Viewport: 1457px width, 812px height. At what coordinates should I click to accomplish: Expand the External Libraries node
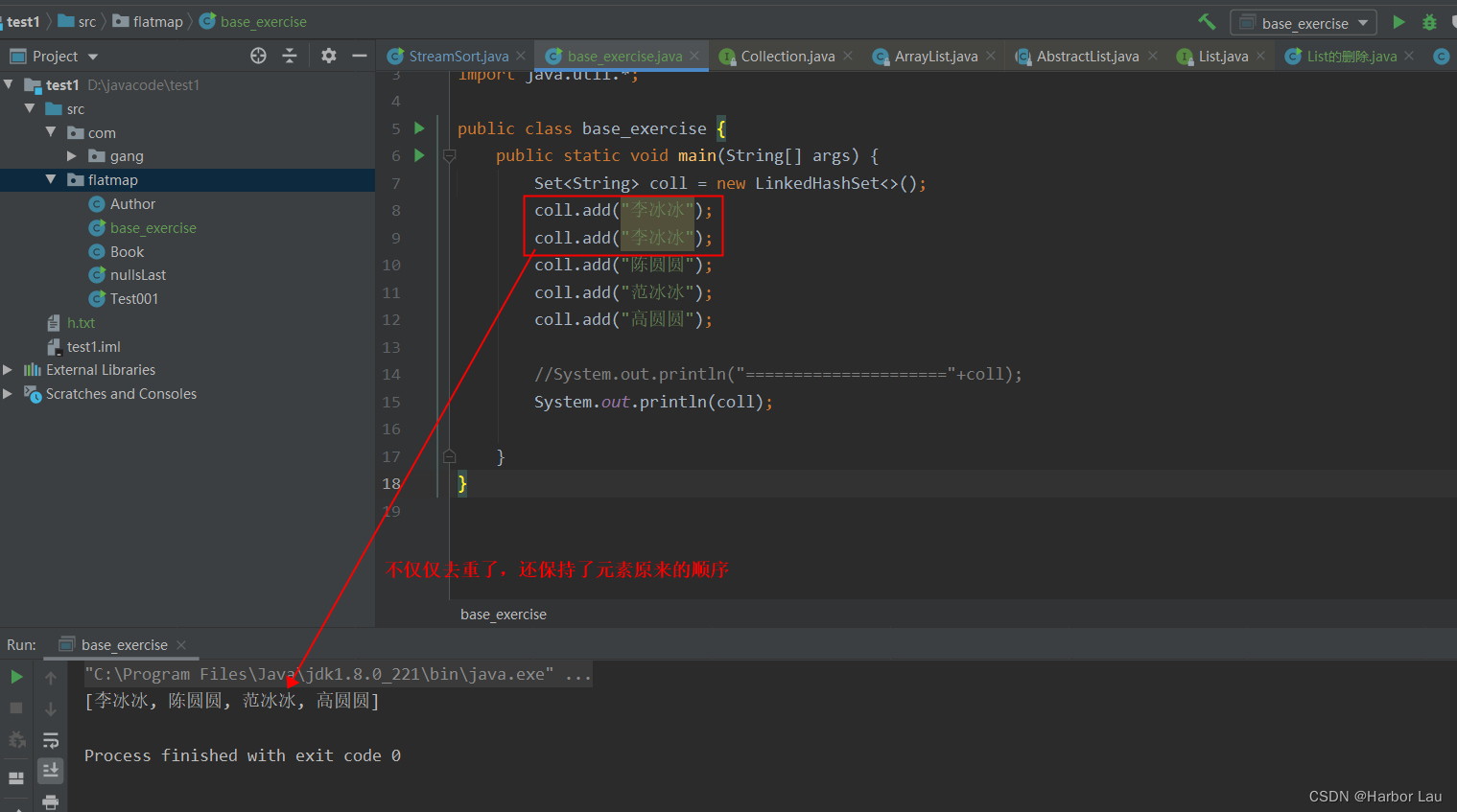coord(8,369)
